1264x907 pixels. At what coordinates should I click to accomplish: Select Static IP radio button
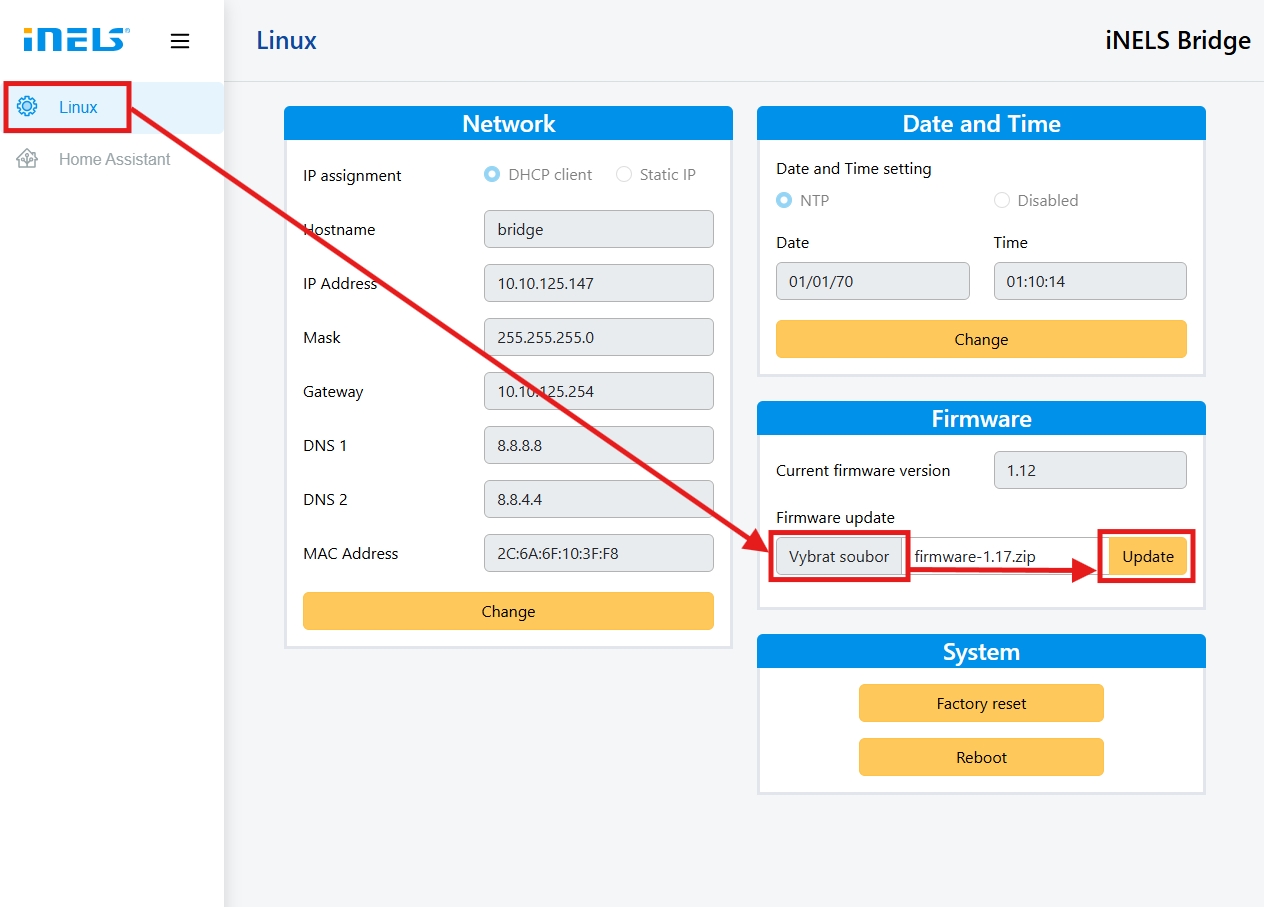pyautogui.click(x=624, y=174)
